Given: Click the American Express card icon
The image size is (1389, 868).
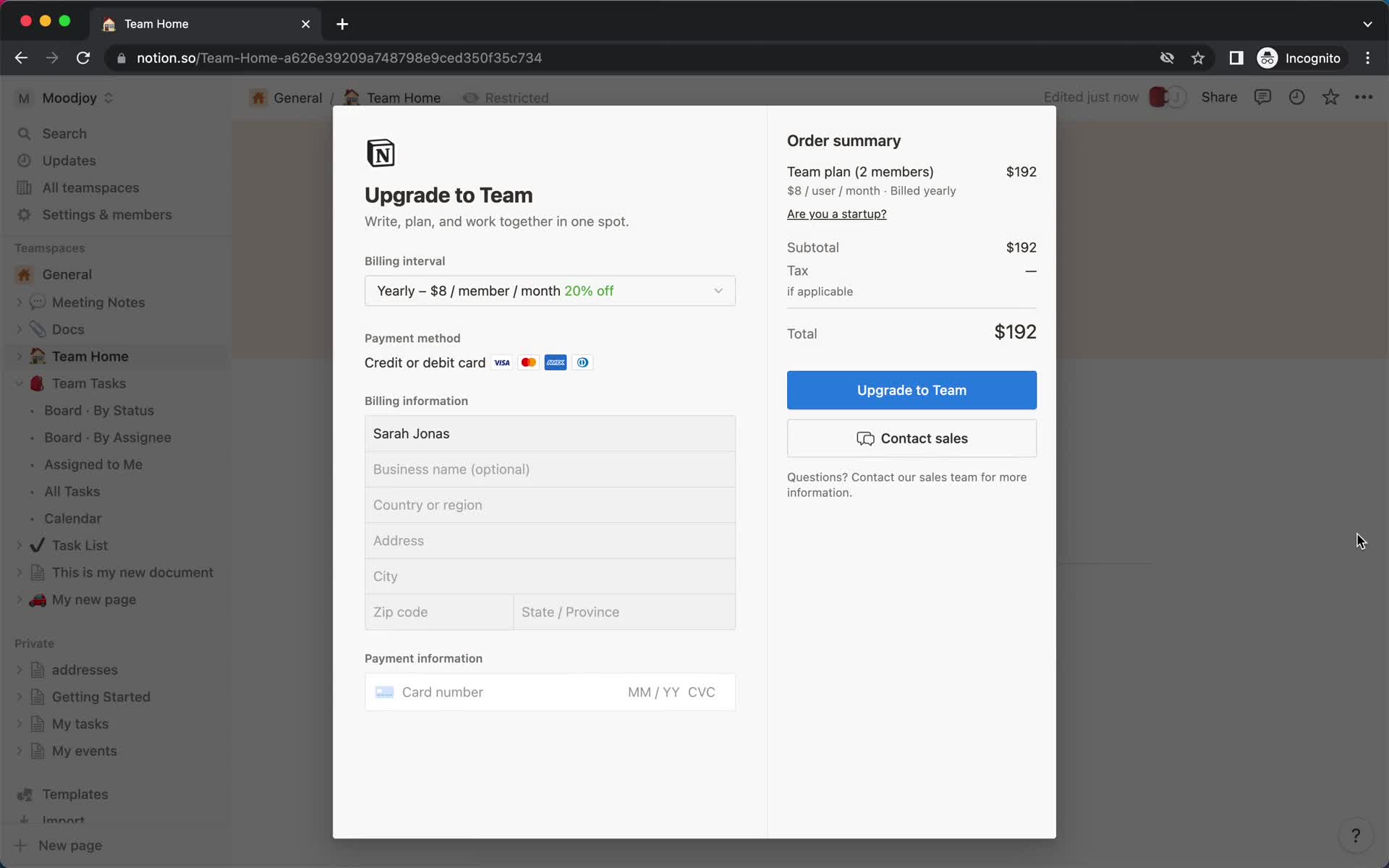Looking at the screenshot, I should pos(556,362).
